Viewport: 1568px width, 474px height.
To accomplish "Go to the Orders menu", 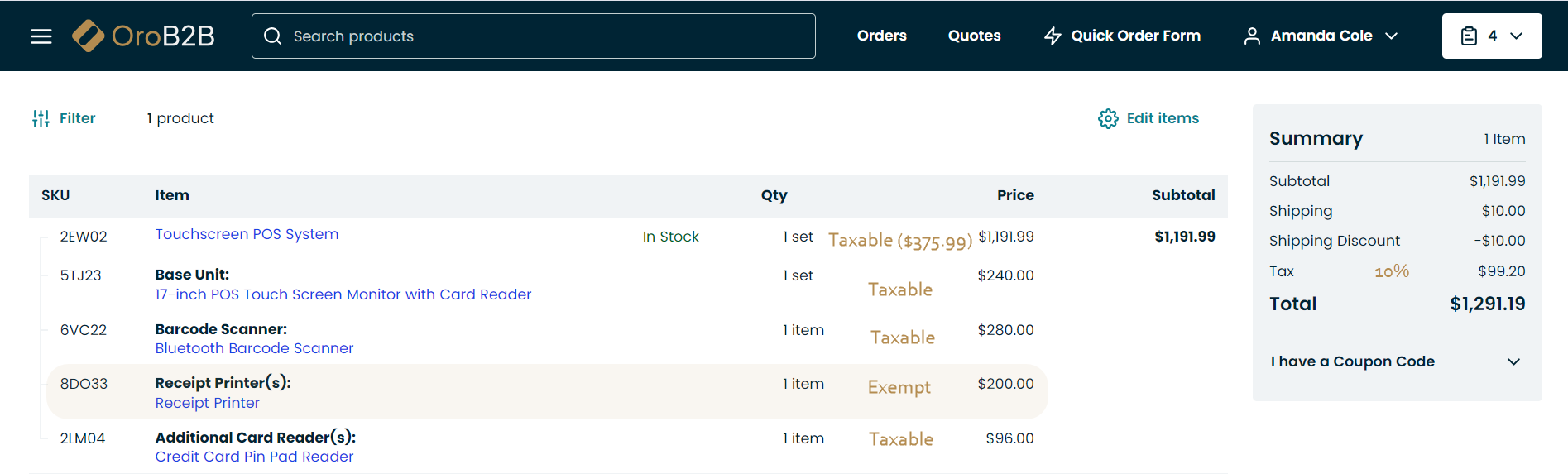I will click(x=881, y=36).
